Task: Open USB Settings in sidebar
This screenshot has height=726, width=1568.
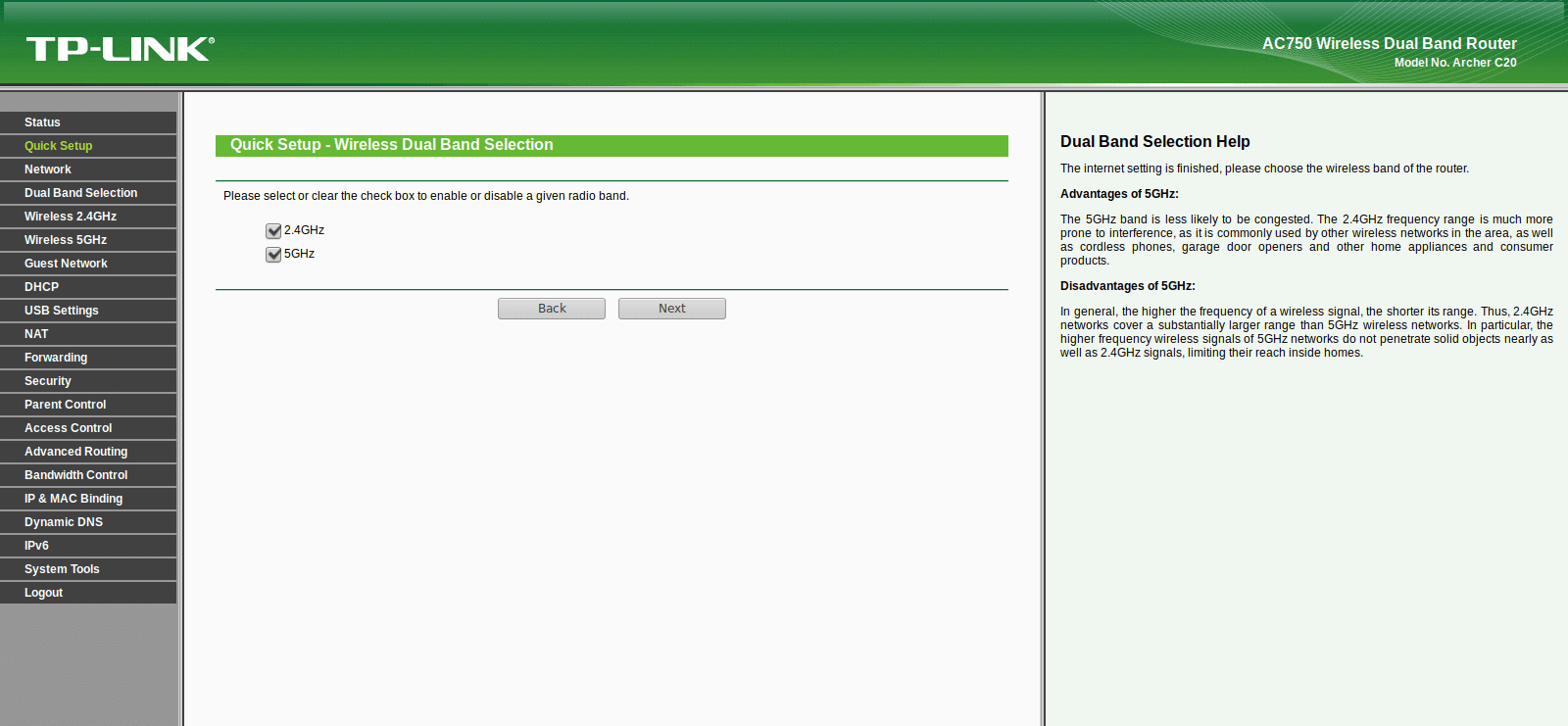Action: coord(88,311)
